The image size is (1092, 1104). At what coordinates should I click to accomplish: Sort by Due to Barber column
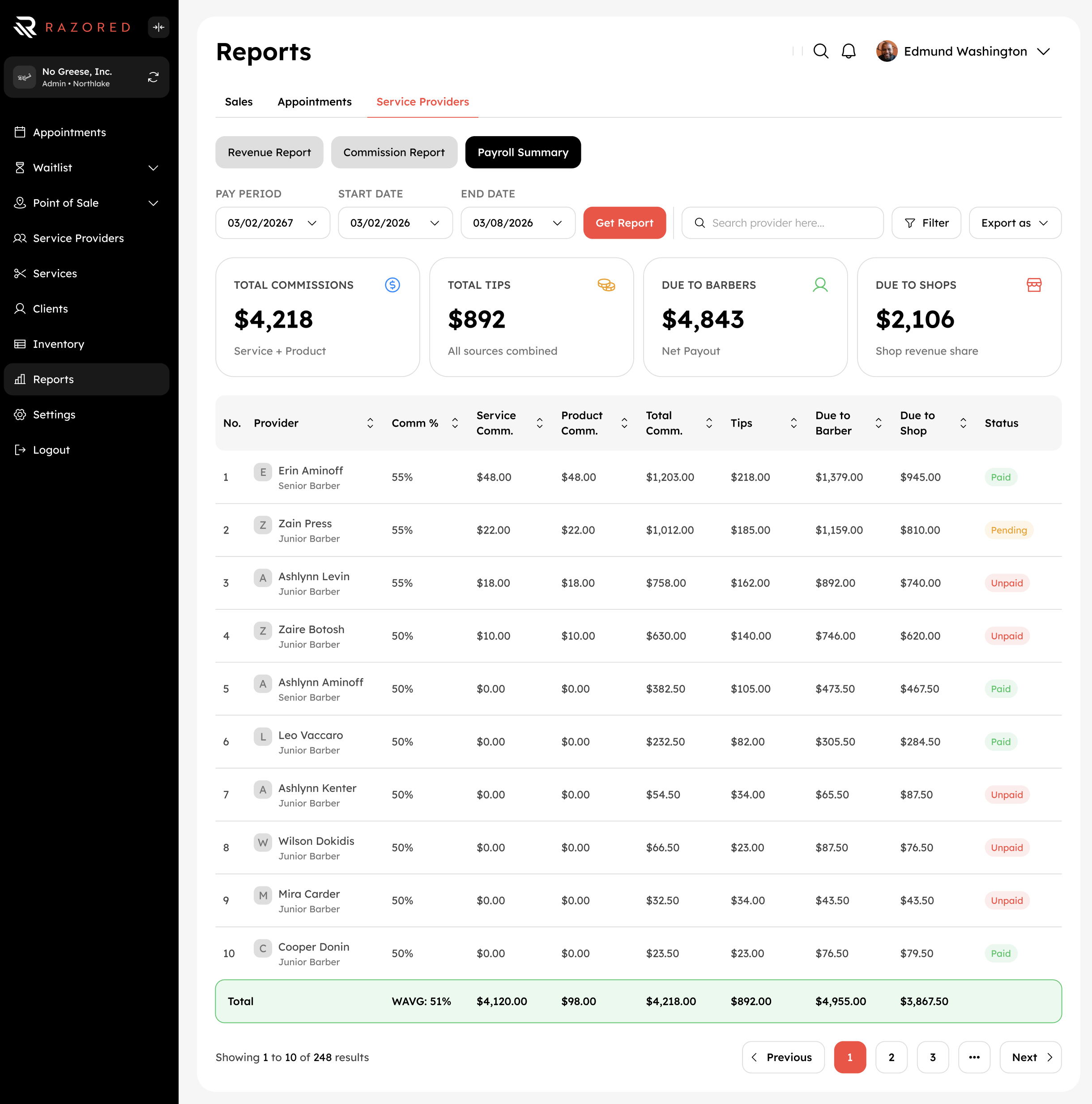[879, 424]
